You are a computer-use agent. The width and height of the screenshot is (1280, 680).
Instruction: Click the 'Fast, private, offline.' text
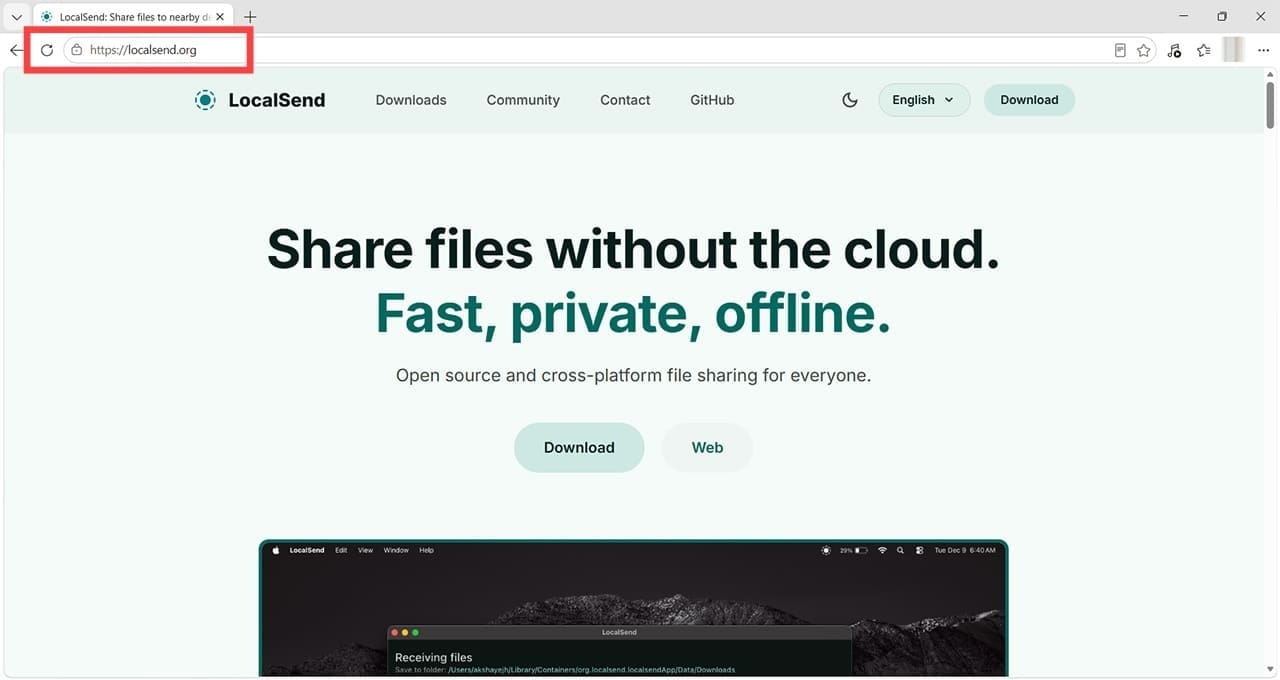[634, 313]
